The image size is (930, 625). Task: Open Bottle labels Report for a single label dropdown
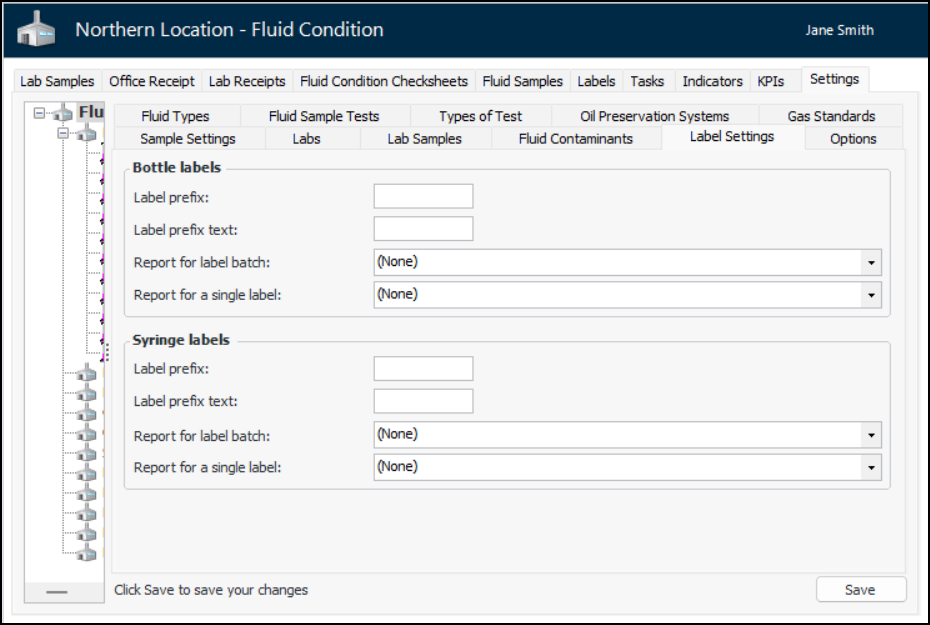click(873, 295)
